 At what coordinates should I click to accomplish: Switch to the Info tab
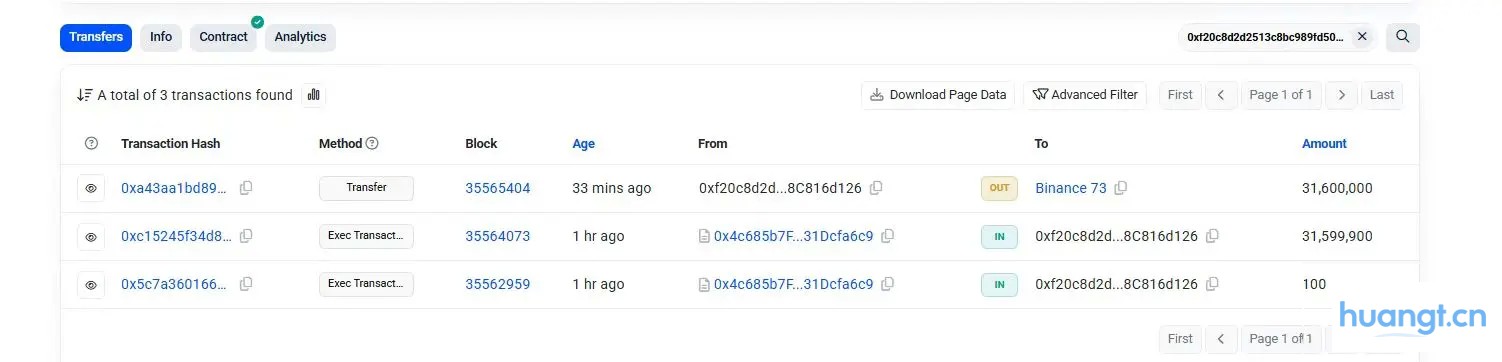tap(161, 37)
